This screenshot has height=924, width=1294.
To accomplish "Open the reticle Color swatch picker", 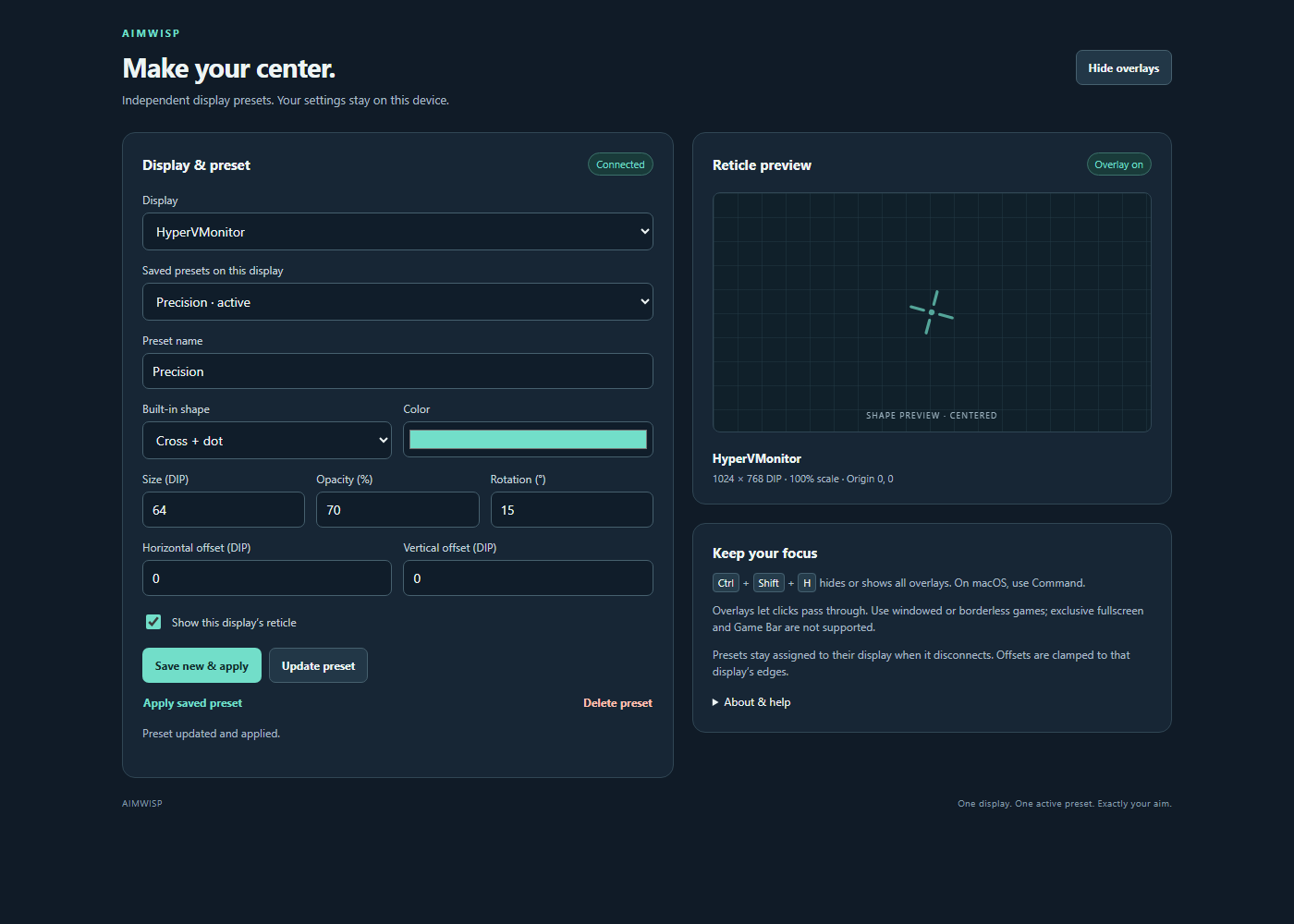I will pos(528,440).
